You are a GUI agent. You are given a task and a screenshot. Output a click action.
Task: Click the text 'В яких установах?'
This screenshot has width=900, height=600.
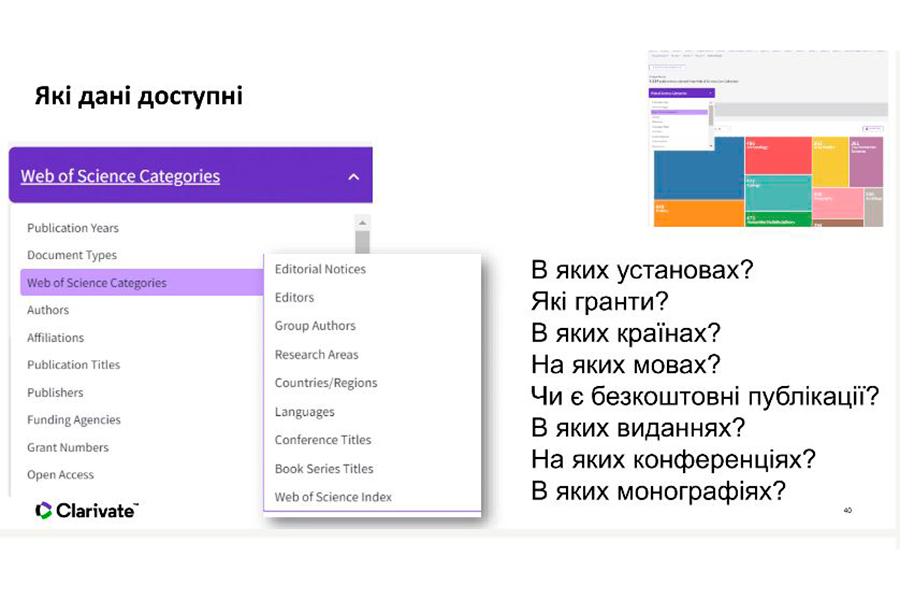click(x=642, y=270)
